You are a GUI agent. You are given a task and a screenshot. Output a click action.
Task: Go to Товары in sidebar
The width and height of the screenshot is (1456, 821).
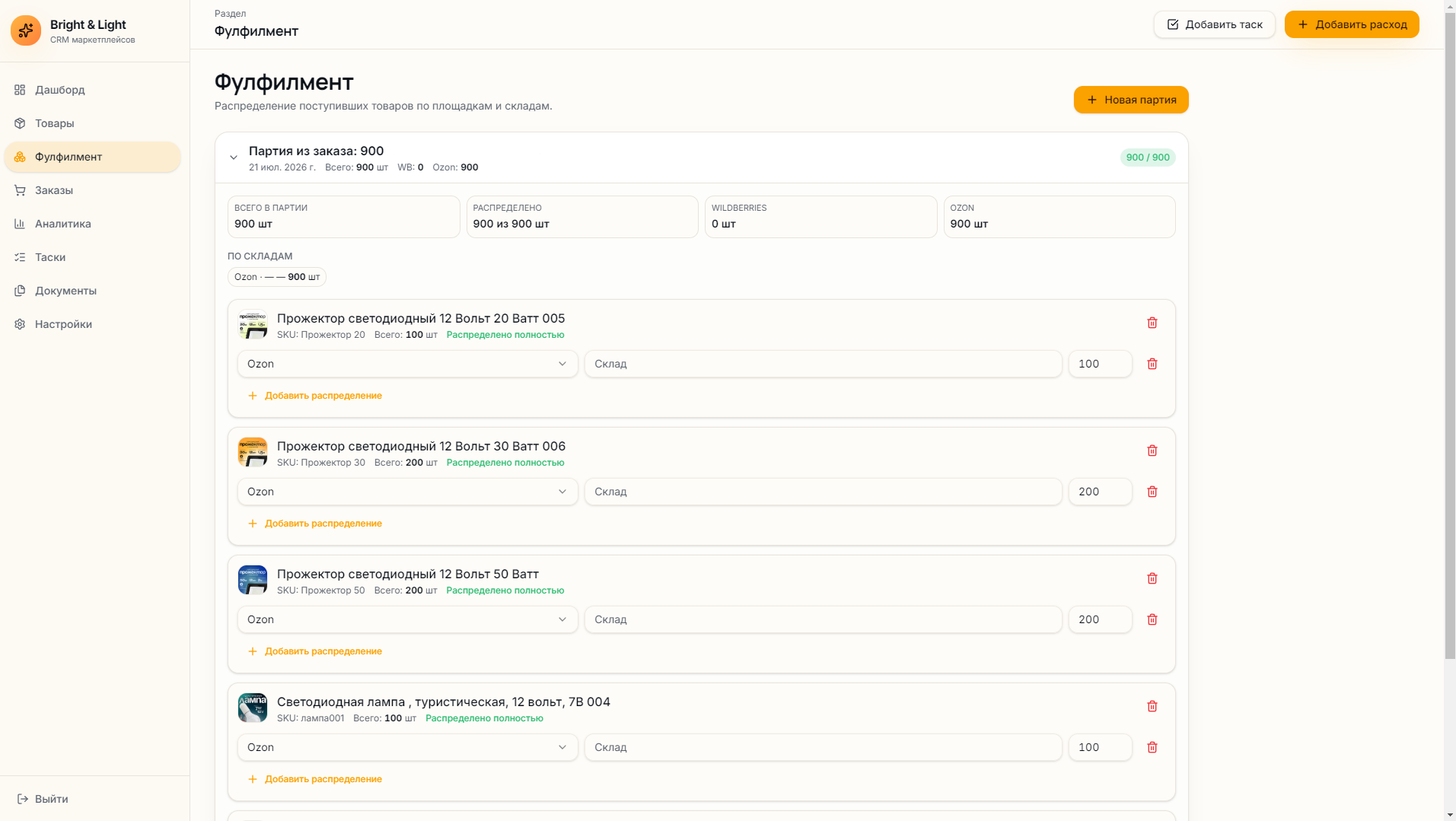[93, 123]
